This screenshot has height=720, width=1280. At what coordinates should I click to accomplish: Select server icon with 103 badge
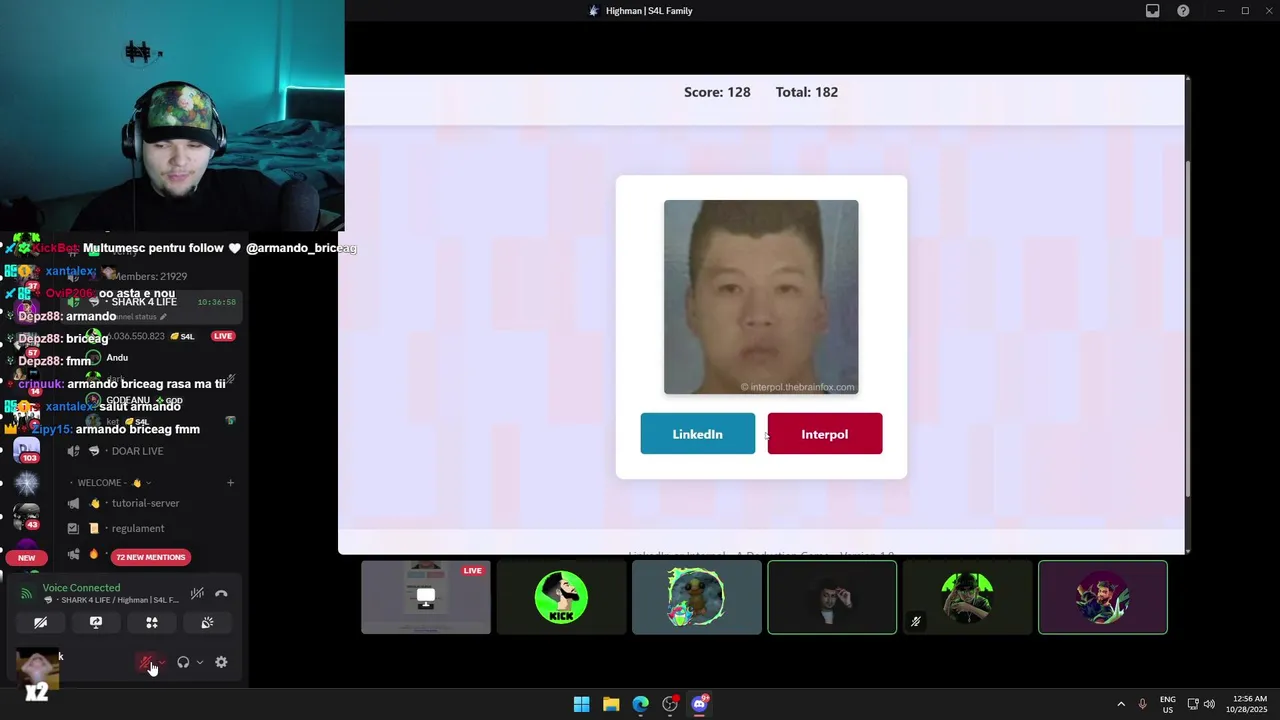[x=27, y=450]
